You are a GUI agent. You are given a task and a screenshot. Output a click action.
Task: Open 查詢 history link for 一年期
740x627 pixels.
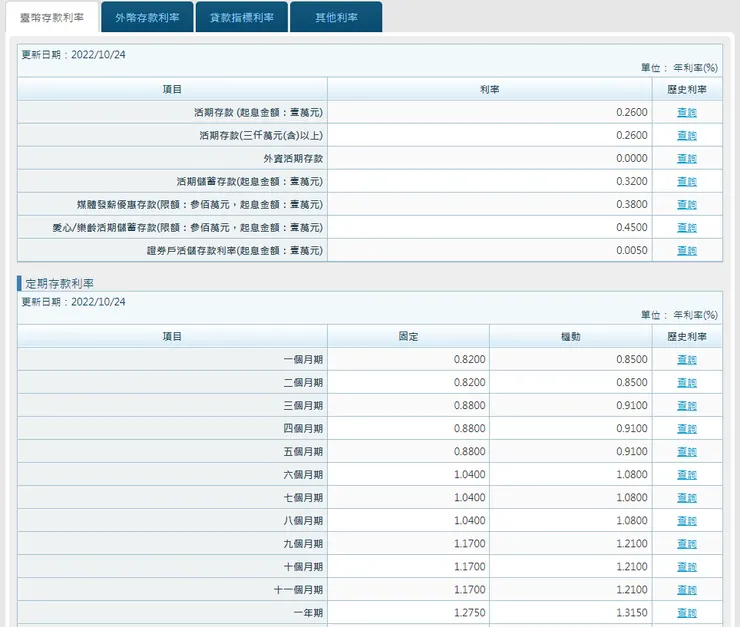(687, 613)
